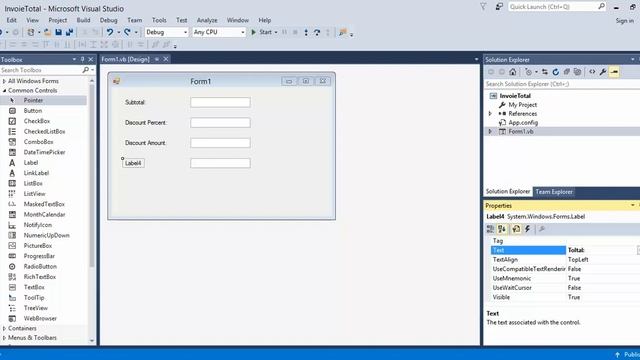Click the Pending Changes Filter clock icon
This screenshot has width=640, height=360.
[x=529, y=72]
